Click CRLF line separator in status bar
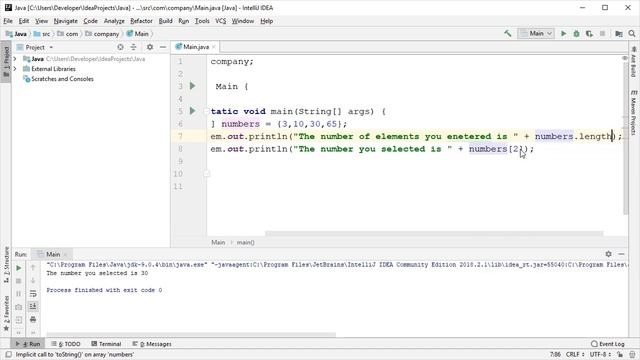The image size is (640, 360). [x=575, y=354]
